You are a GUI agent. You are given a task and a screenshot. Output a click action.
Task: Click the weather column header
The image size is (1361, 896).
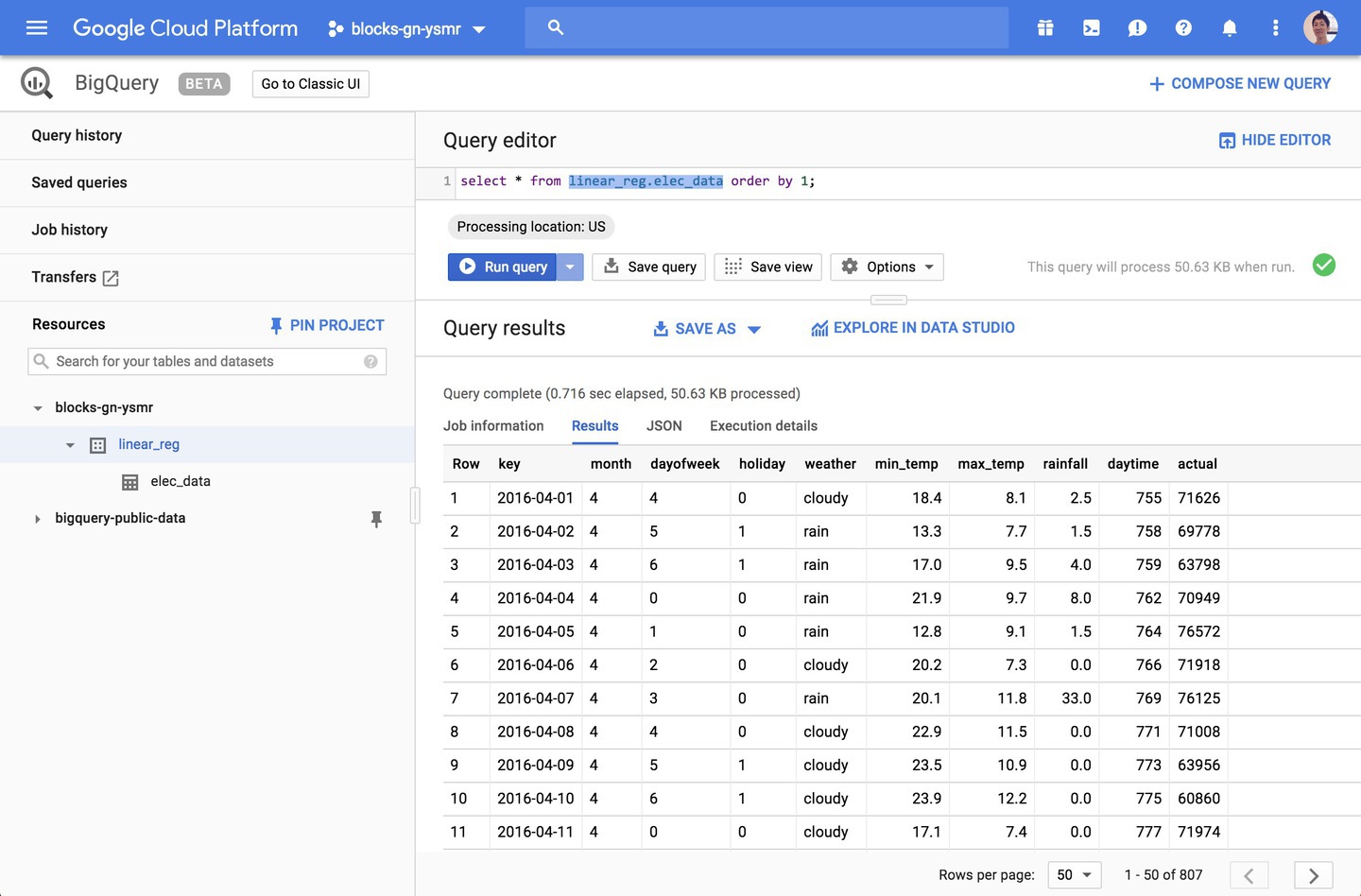[830, 464]
